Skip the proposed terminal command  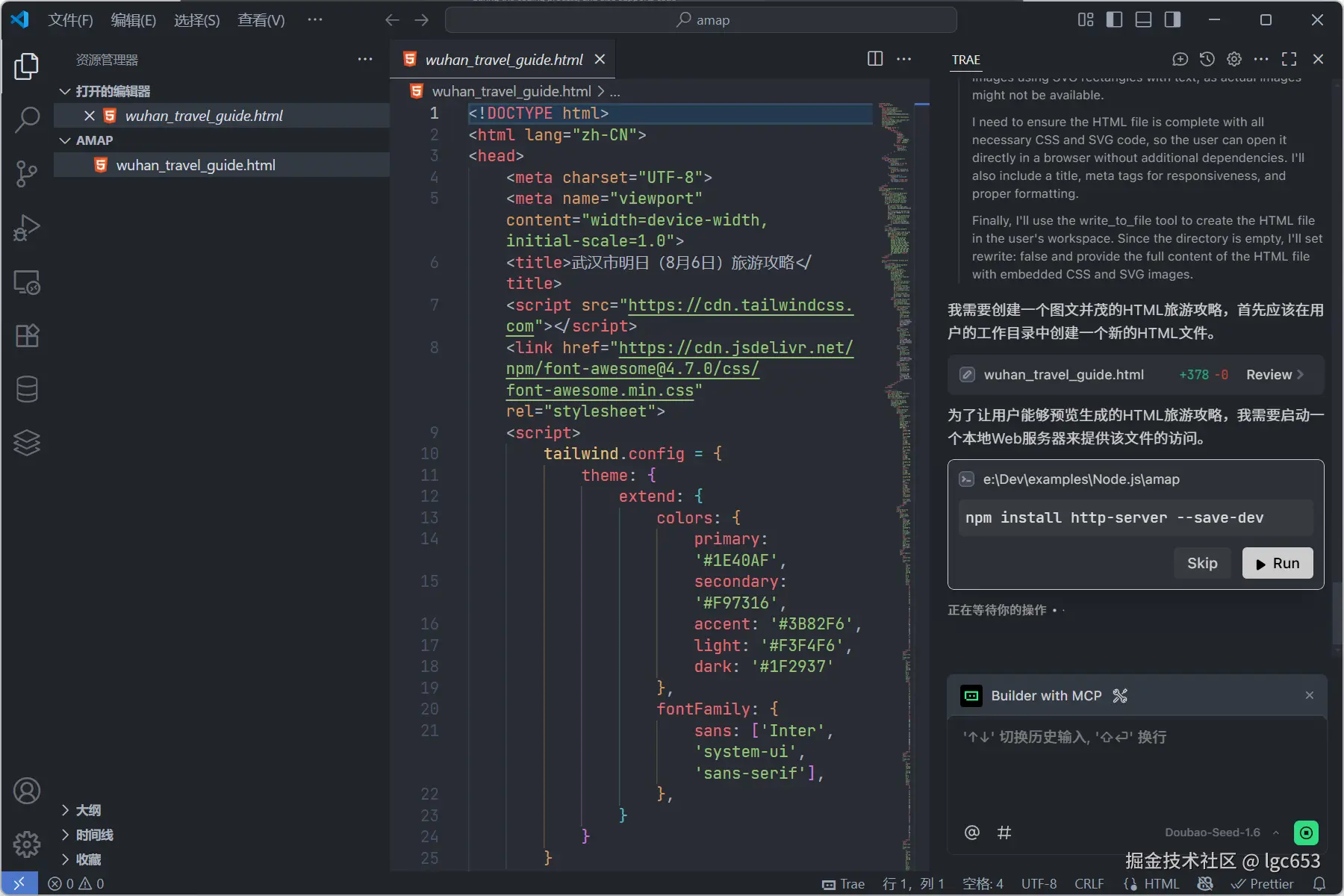click(1202, 564)
